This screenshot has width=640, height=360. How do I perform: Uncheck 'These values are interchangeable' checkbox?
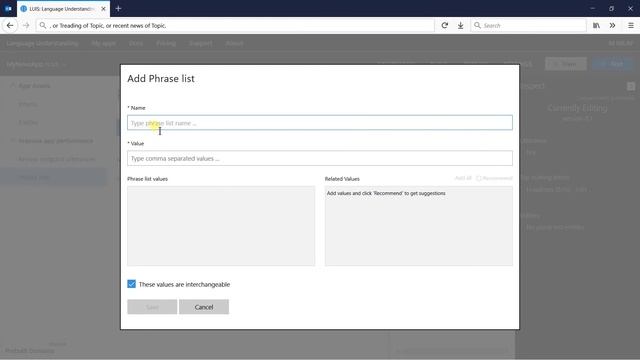tap(131, 284)
